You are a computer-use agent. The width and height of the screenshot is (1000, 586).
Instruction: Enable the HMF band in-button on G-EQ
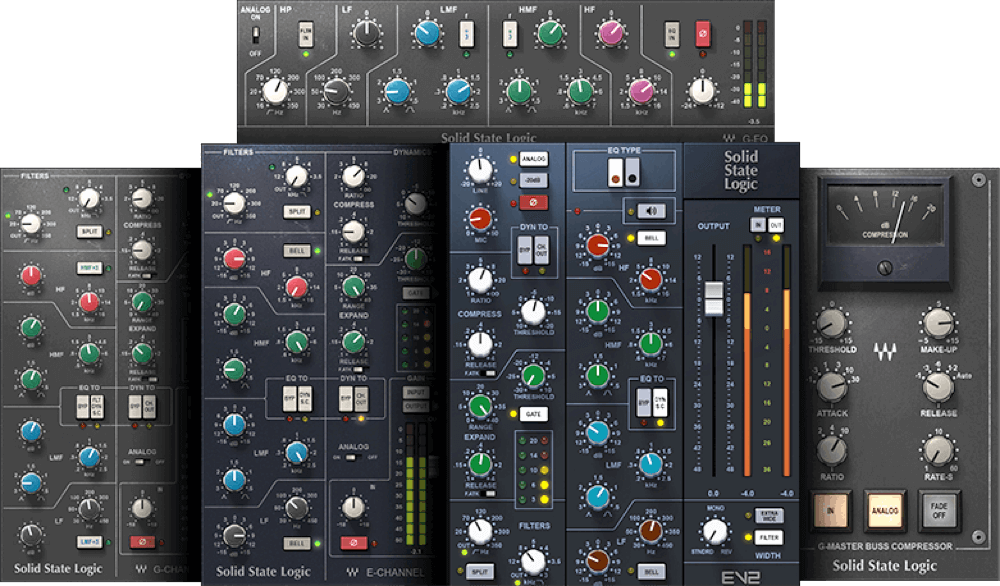click(509, 31)
